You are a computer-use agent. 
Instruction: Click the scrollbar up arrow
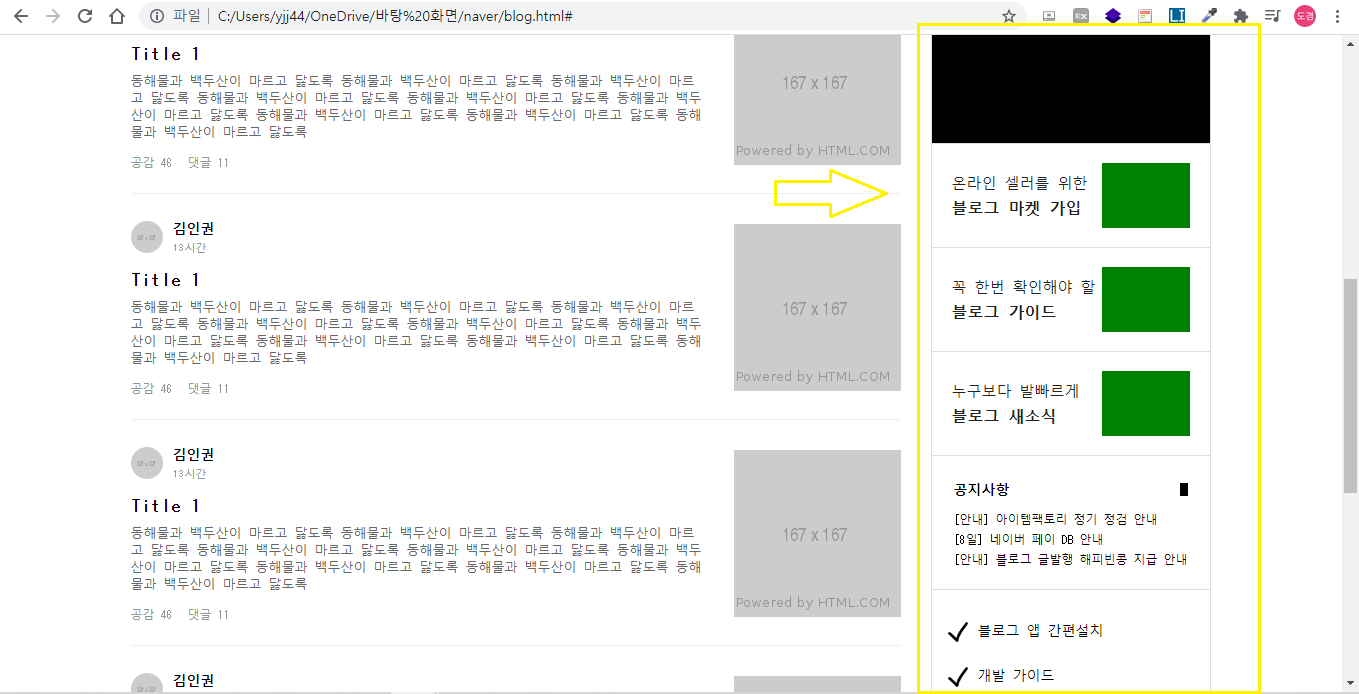1350,43
